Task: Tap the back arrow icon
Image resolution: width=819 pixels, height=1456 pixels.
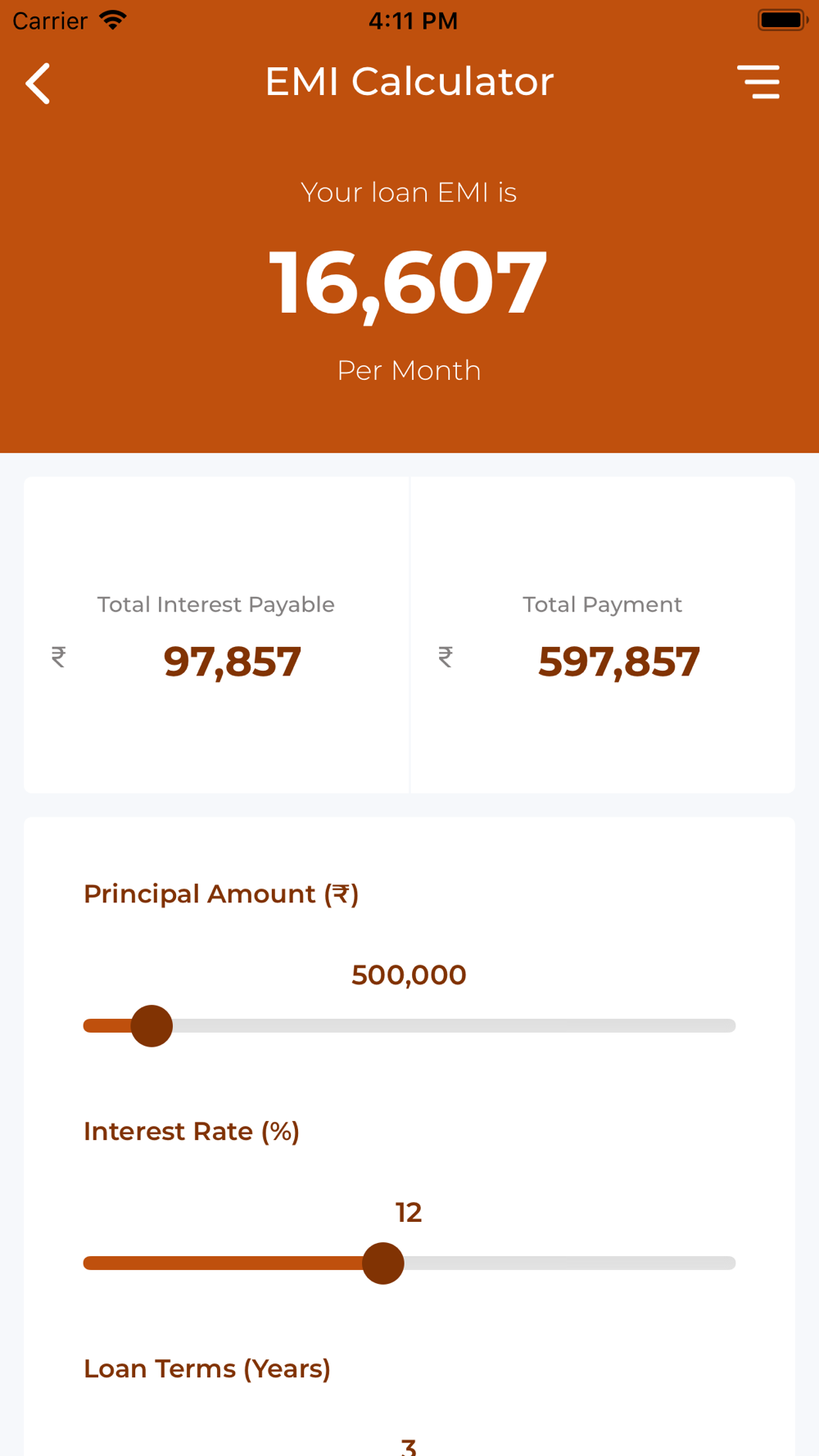Action: pos(38,83)
